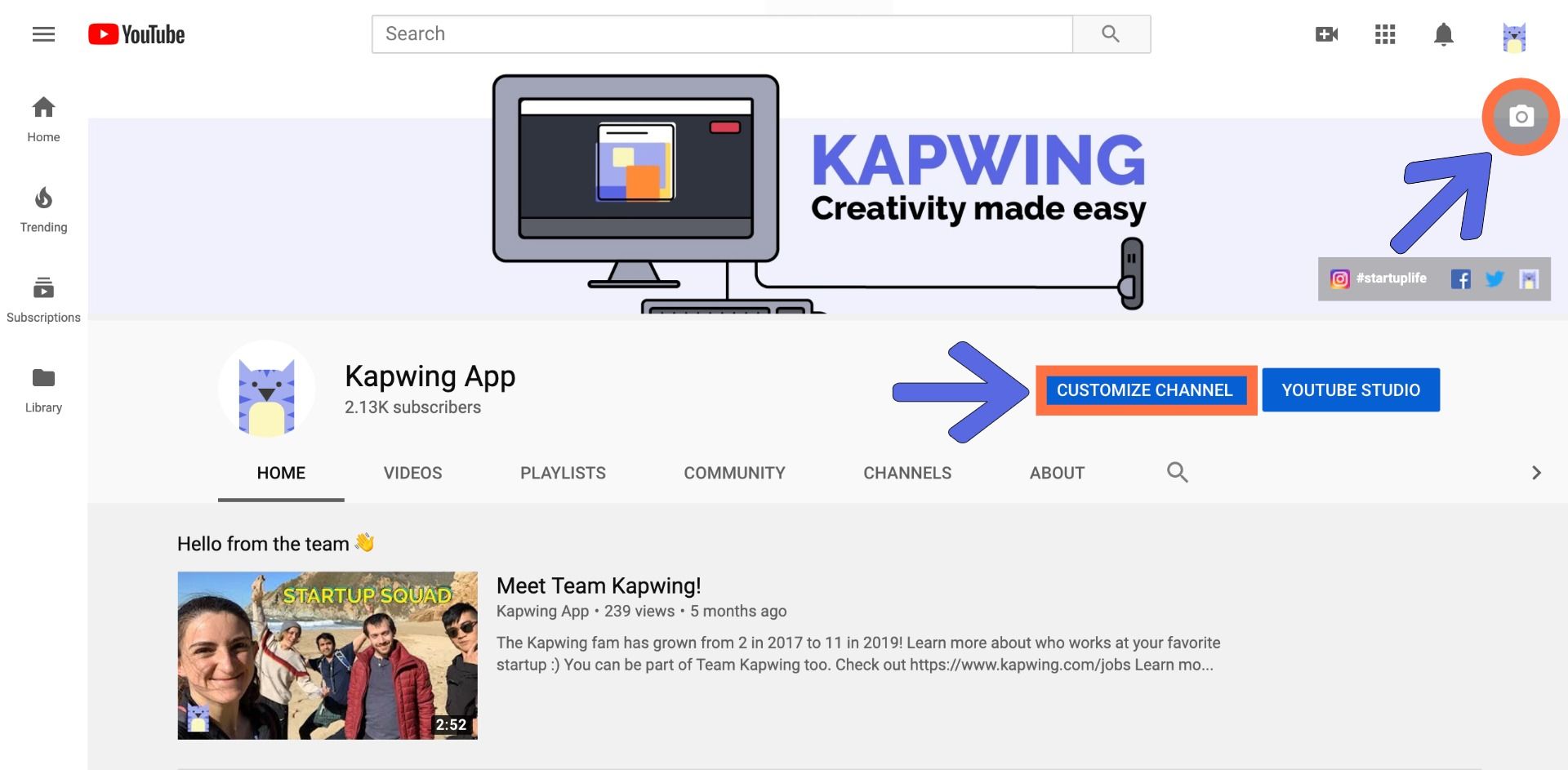Switch to the COMMUNITY tab
Screen dimensions: 1568x770
click(733, 472)
